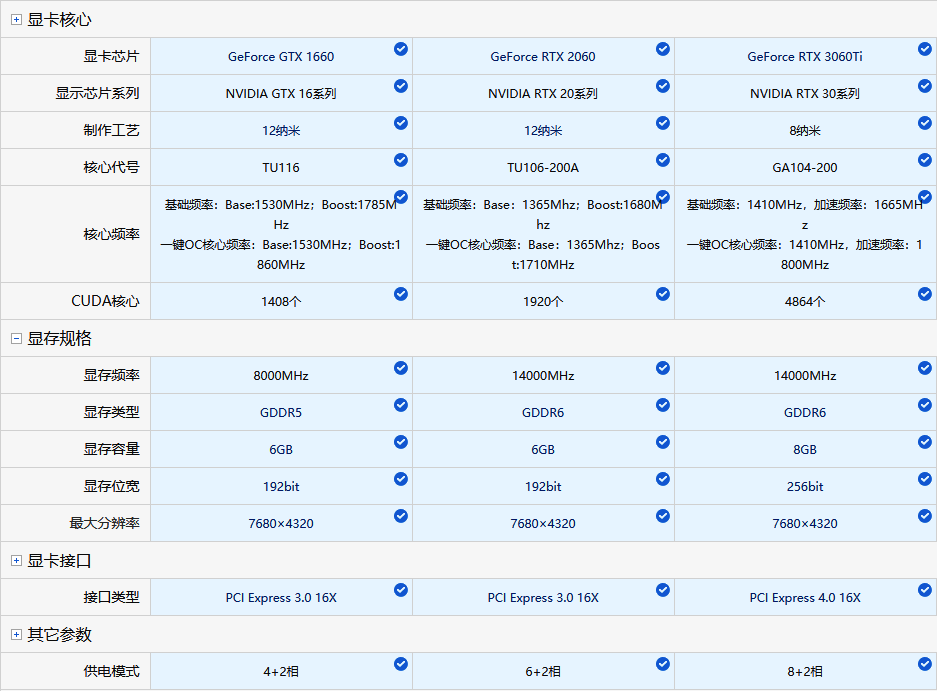The image size is (937, 691).
Task: Click checkmark in GTX 1660 核心频率 cell
Action: click(401, 197)
